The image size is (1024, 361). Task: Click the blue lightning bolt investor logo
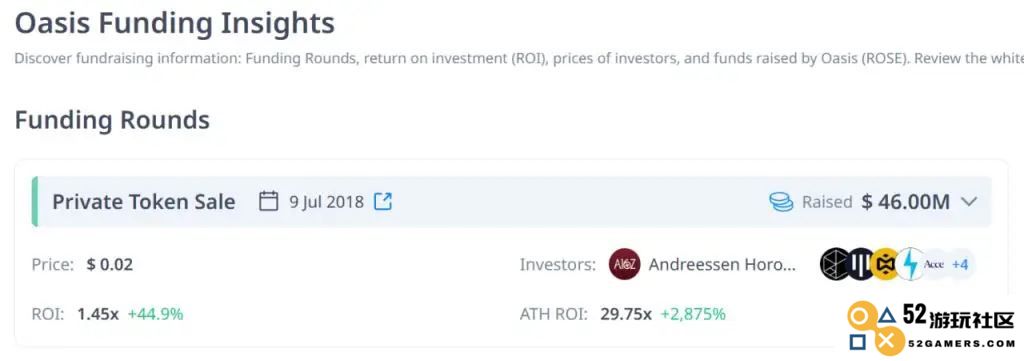coord(910,264)
